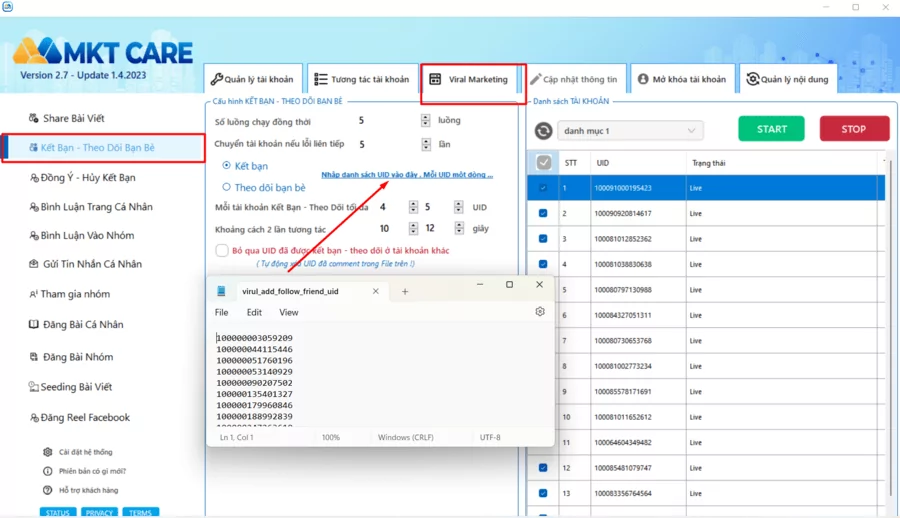Click the gear icon on Quản lý nội dung
The height and width of the screenshot is (518, 900).
tap(752, 79)
